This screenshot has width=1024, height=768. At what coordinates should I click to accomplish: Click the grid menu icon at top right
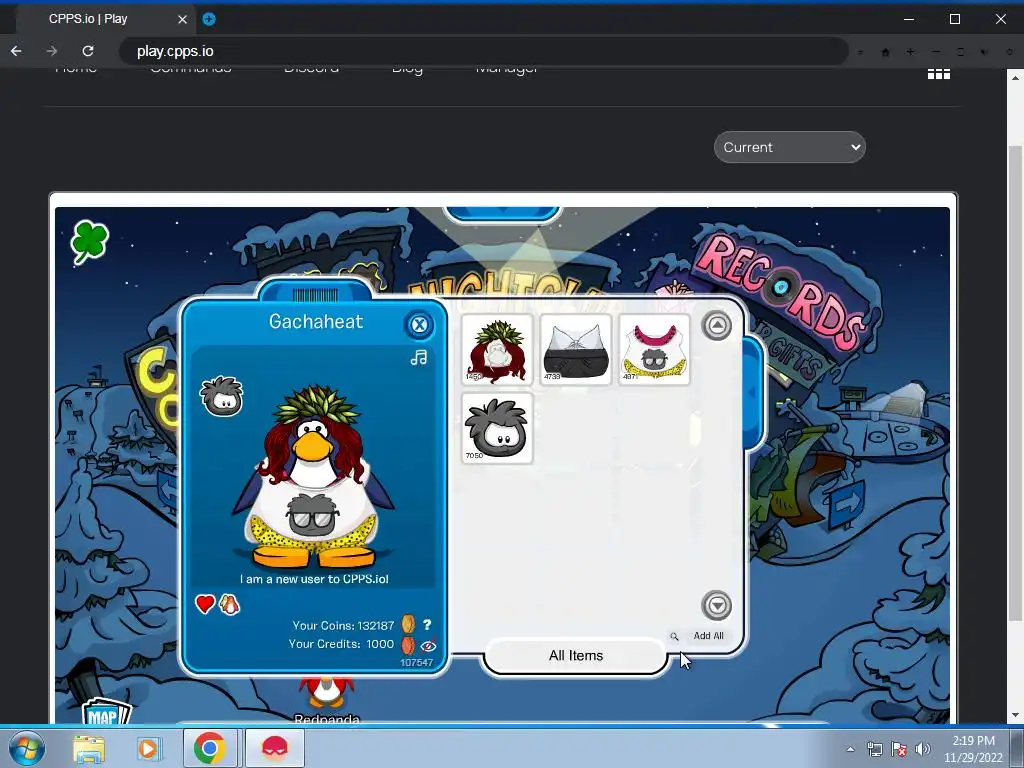[x=938, y=74]
